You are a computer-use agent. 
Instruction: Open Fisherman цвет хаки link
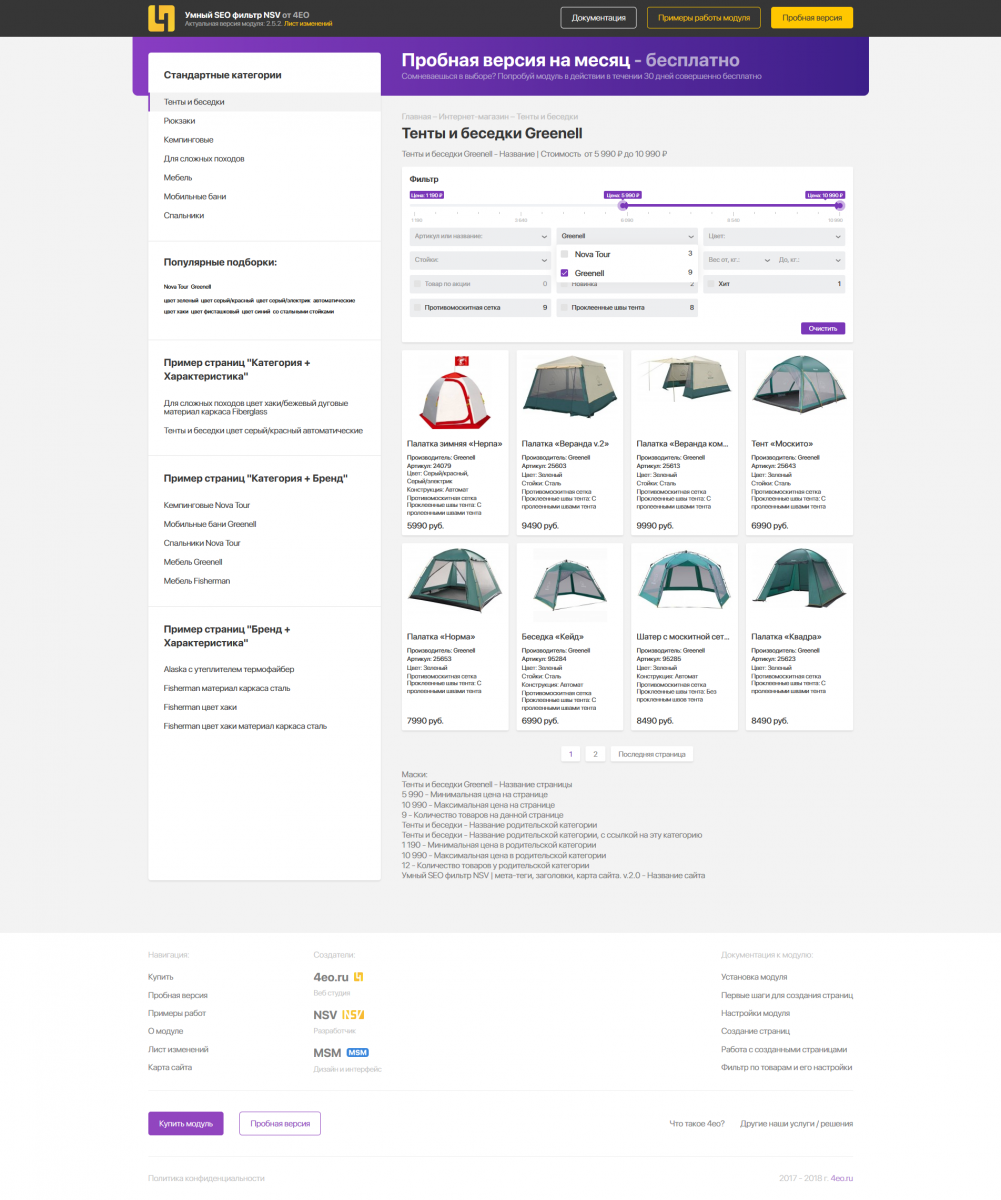coord(200,707)
